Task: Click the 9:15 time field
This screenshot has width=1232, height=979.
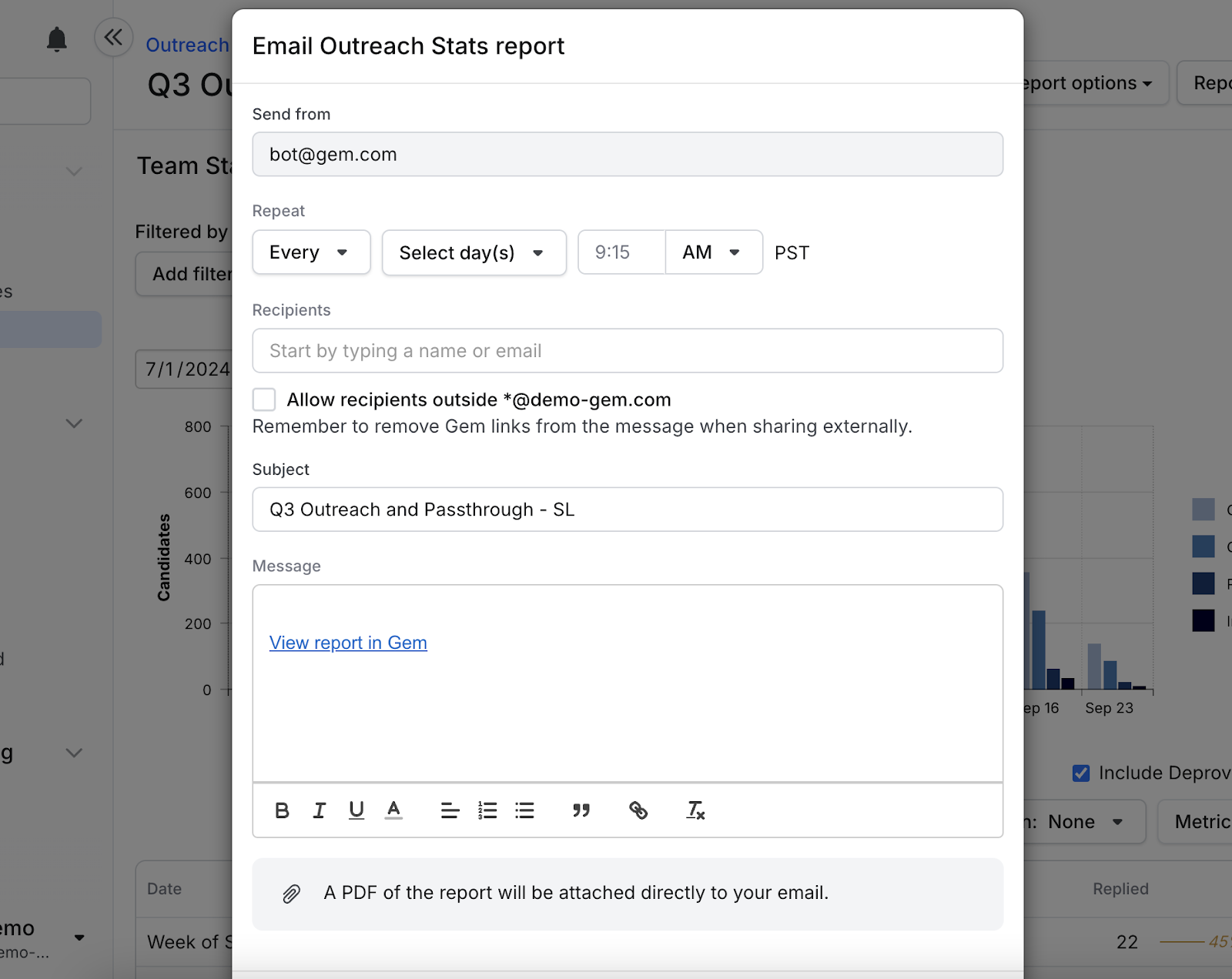Action: 622,252
